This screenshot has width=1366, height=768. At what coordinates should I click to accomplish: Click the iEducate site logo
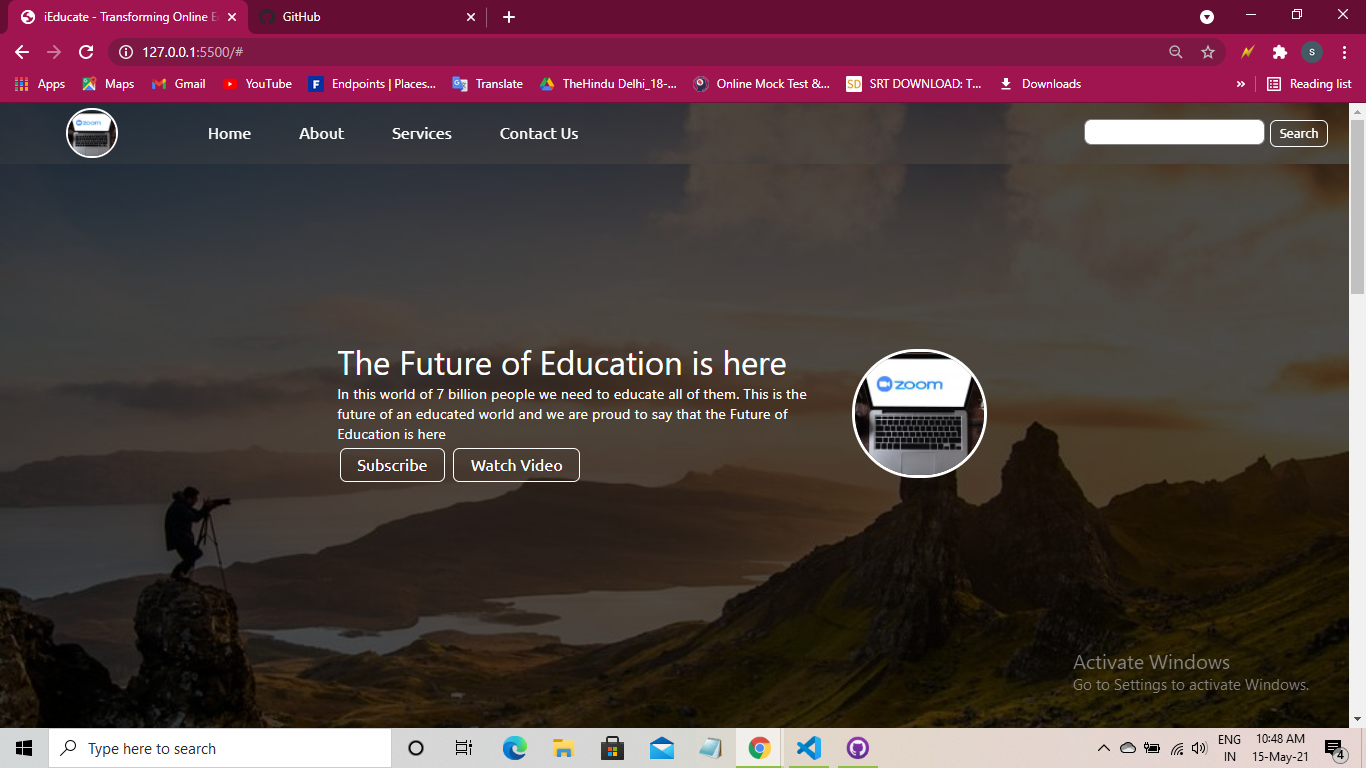pyautogui.click(x=91, y=133)
